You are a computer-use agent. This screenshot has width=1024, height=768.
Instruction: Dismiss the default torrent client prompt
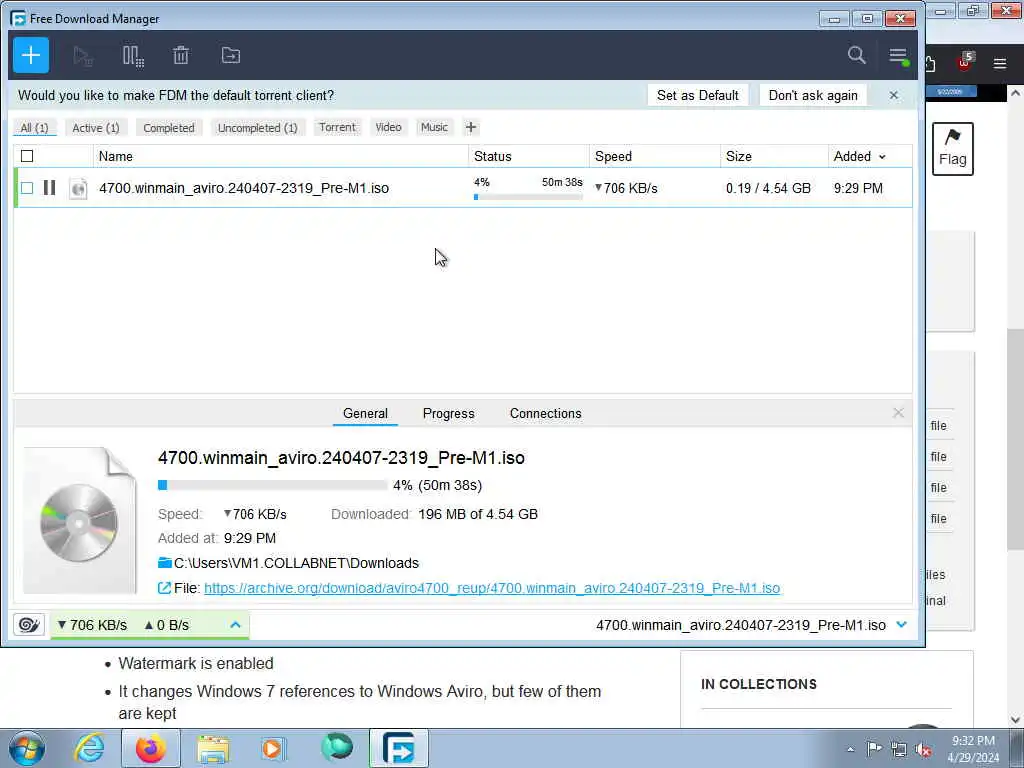(x=893, y=95)
